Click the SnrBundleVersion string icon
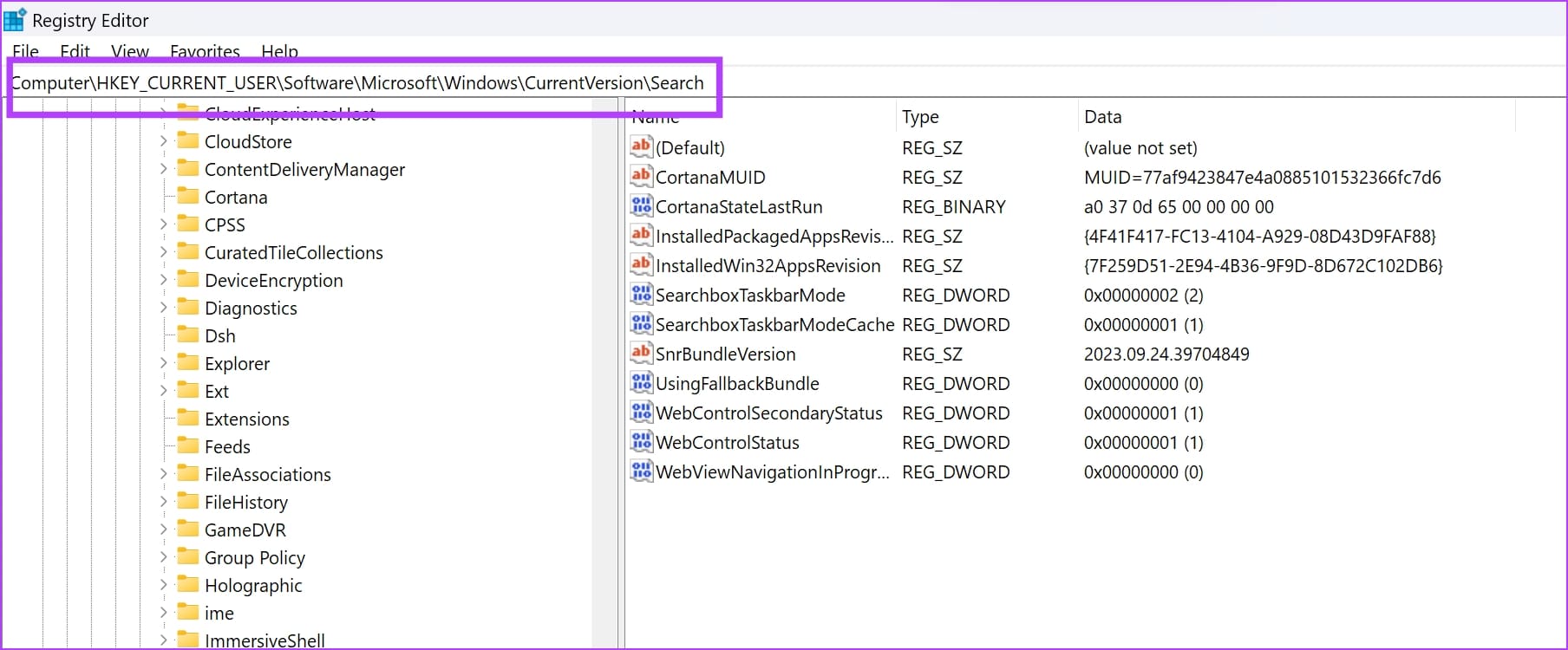This screenshot has width=1568, height=650. tap(641, 353)
